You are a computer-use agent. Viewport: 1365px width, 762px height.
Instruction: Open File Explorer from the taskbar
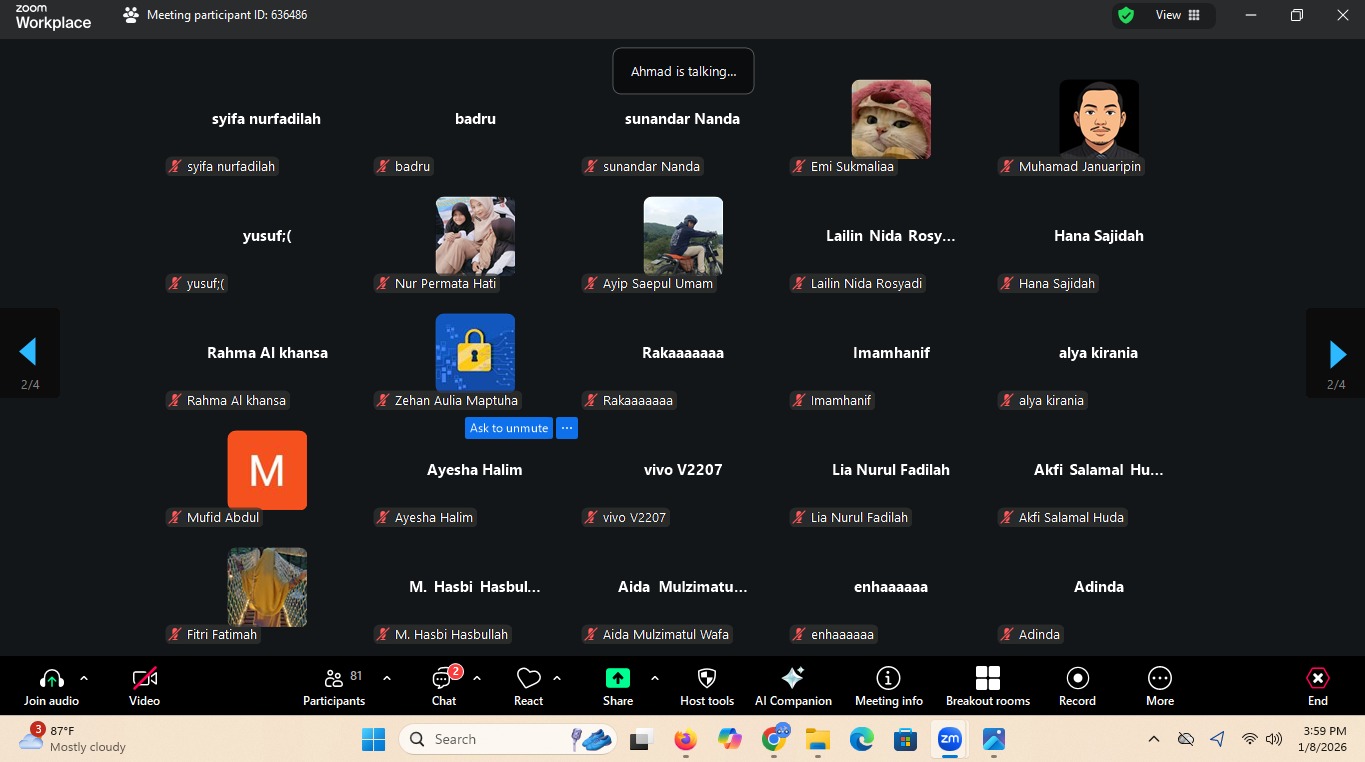(818, 739)
